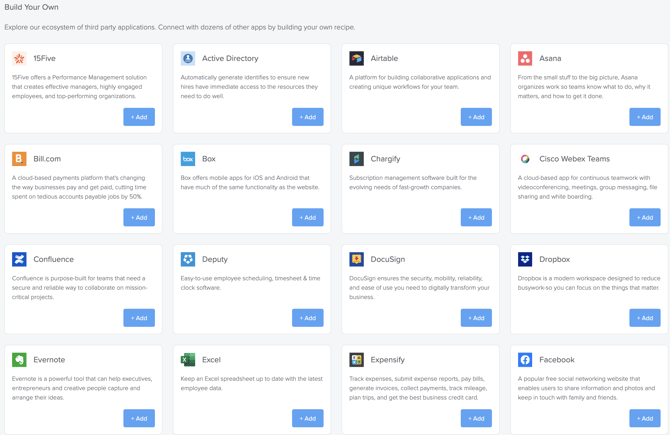The image size is (670, 435).
Task: Add the Facebook app
Action: [645, 418]
